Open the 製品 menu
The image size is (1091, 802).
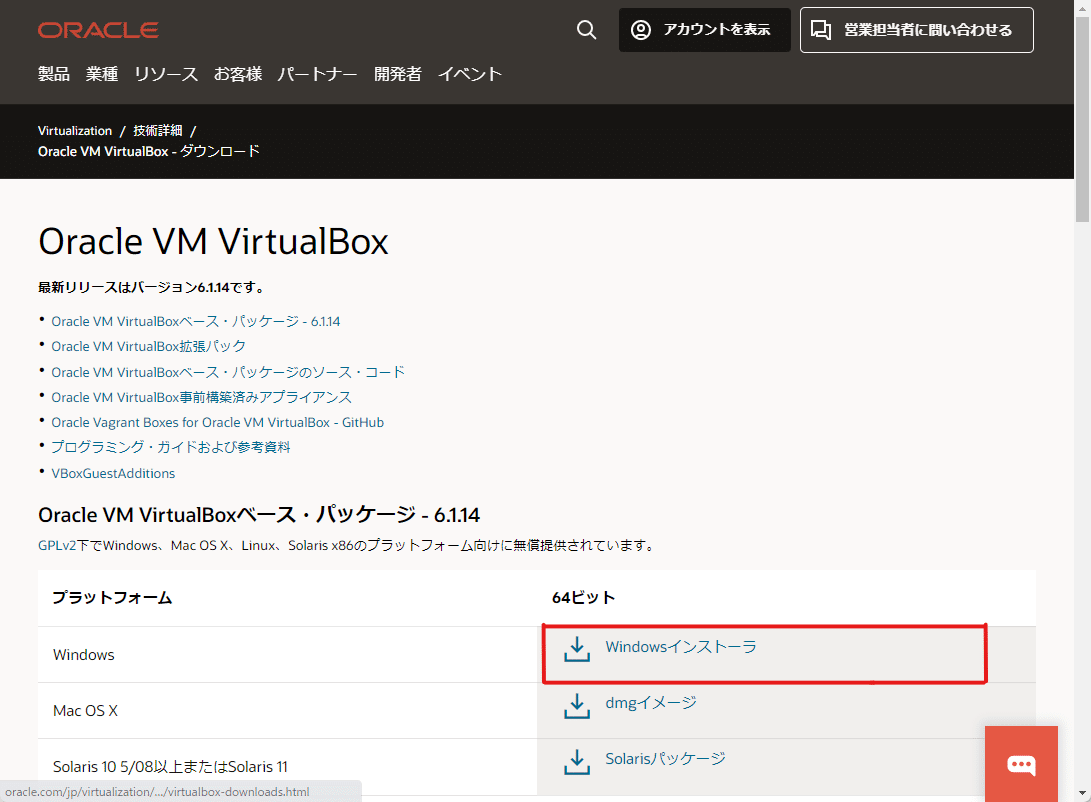tap(54, 74)
